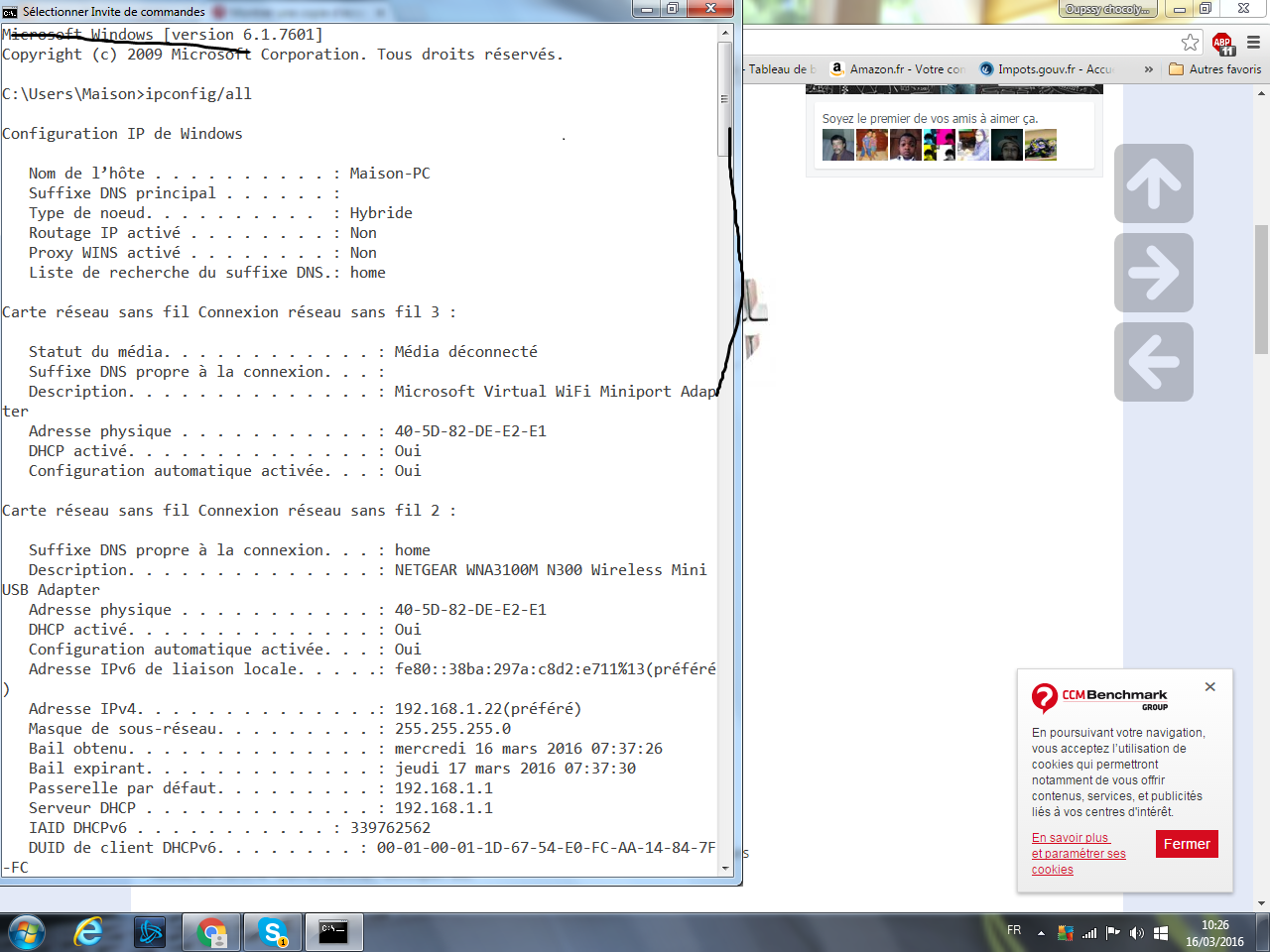Expand the bookmarks overflow chevron

pos(1148,69)
